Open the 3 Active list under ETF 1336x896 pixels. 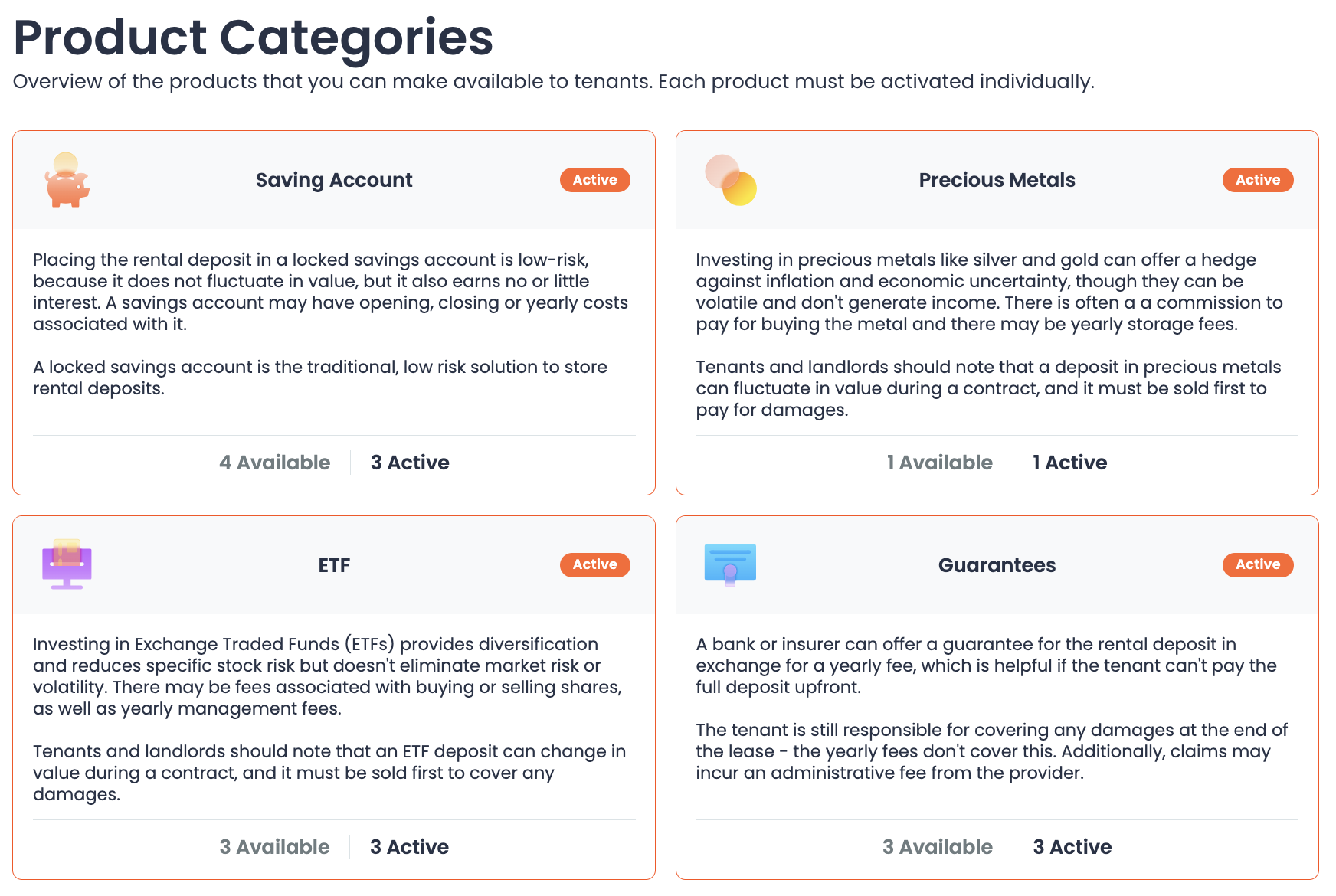(x=409, y=847)
